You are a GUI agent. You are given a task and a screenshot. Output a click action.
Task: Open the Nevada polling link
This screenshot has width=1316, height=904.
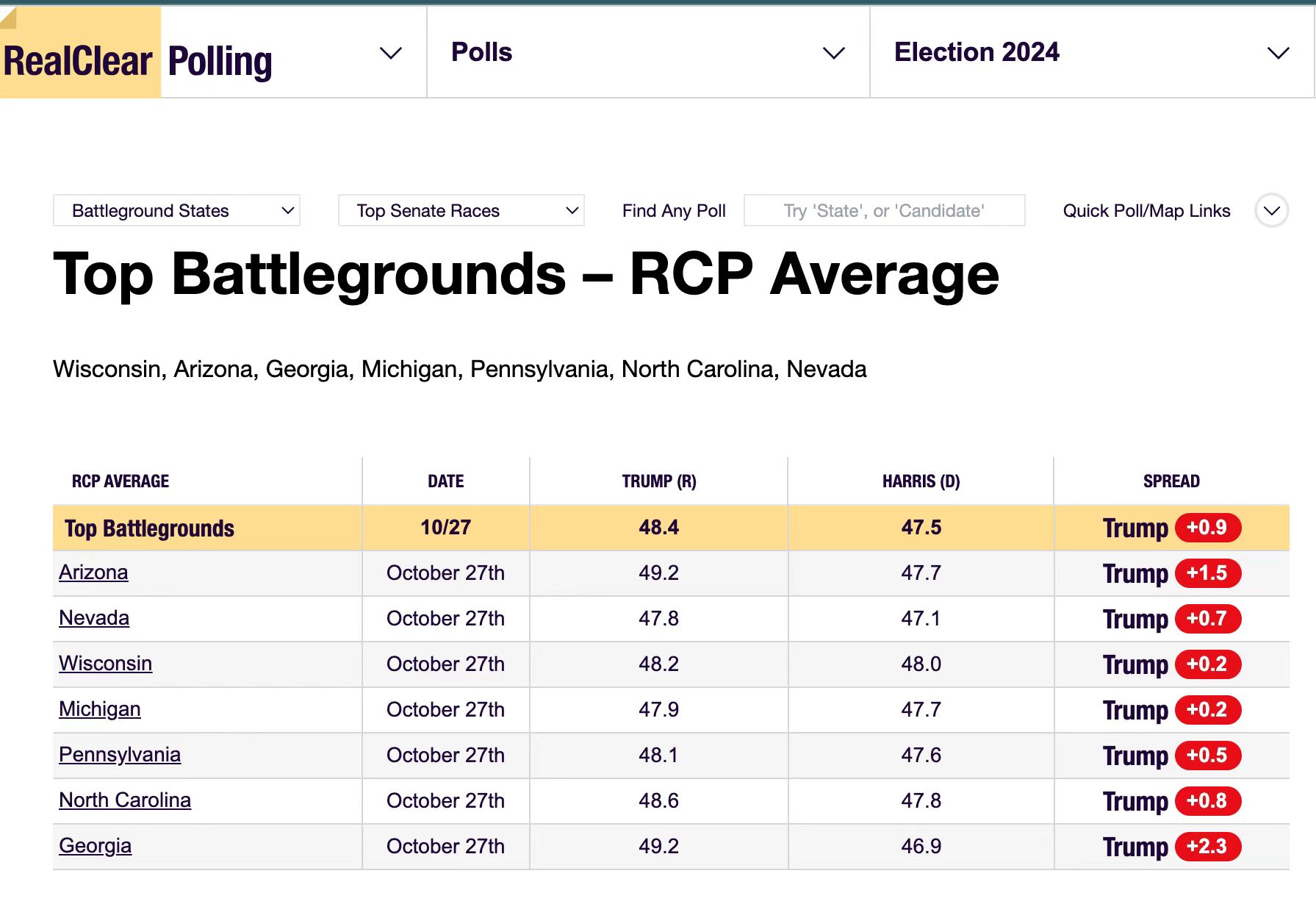pos(94,618)
